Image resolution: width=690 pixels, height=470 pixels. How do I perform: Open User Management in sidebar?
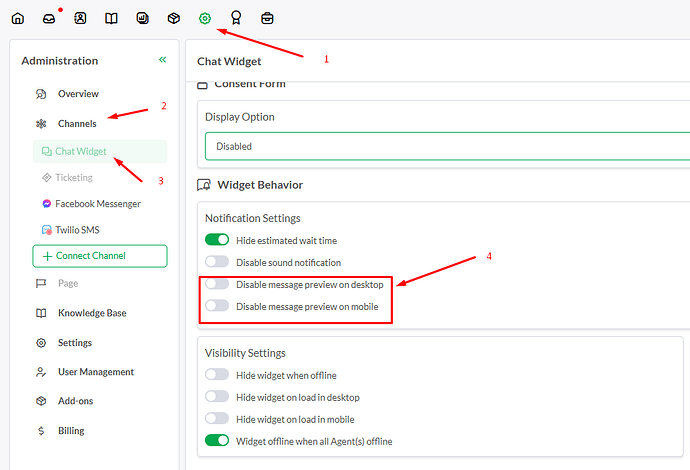coord(95,372)
